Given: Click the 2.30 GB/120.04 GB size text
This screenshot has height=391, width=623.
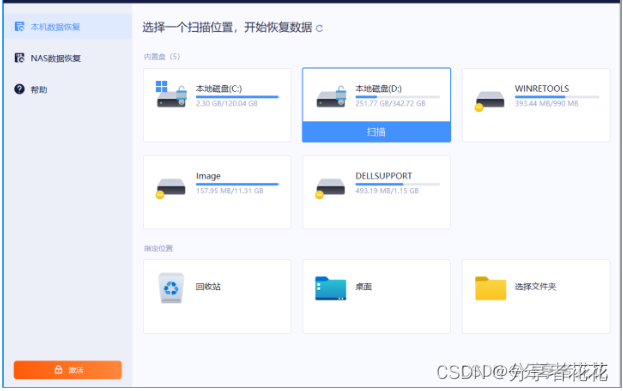Looking at the screenshot, I should [226, 103].
